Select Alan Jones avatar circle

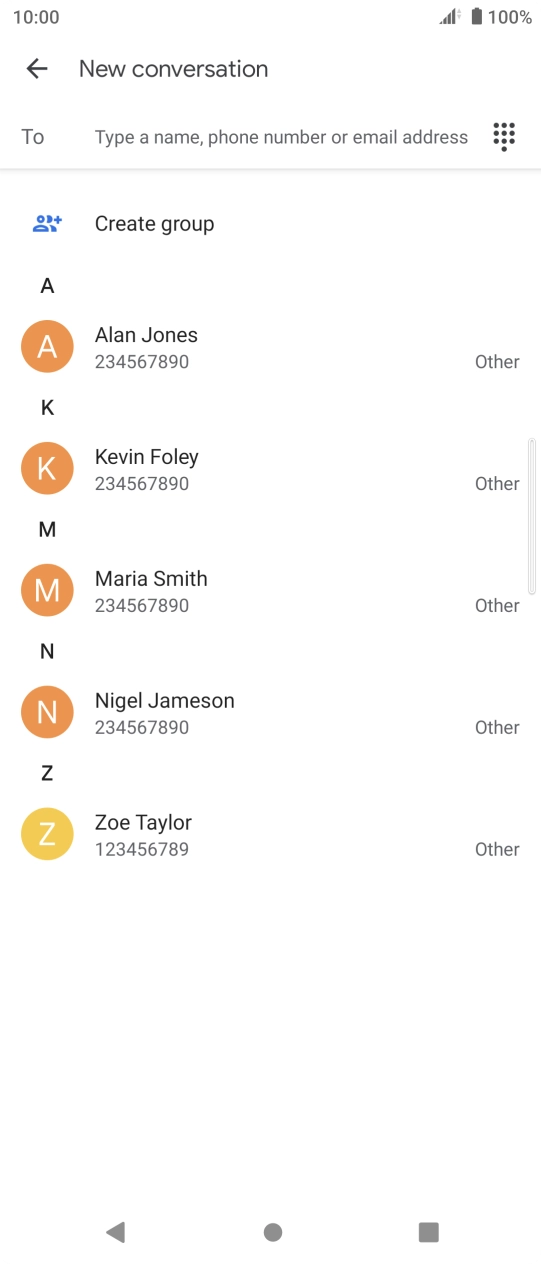[47, 347]
